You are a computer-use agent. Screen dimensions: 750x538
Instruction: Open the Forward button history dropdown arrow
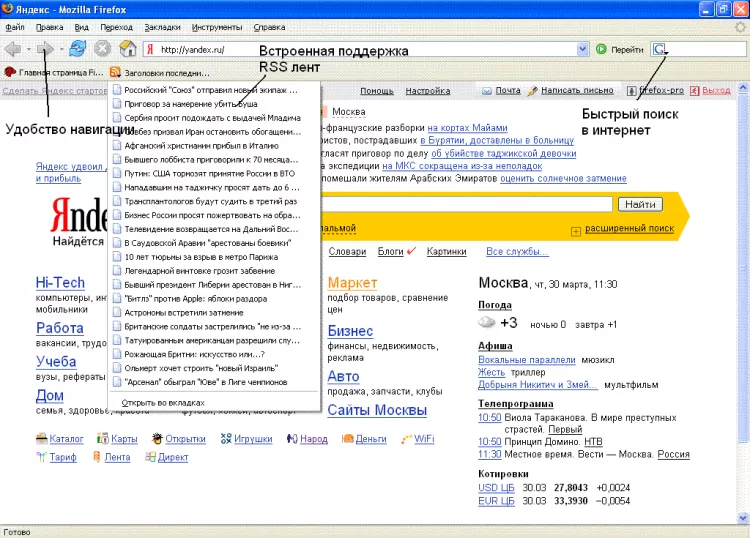(x=61, y=49)
